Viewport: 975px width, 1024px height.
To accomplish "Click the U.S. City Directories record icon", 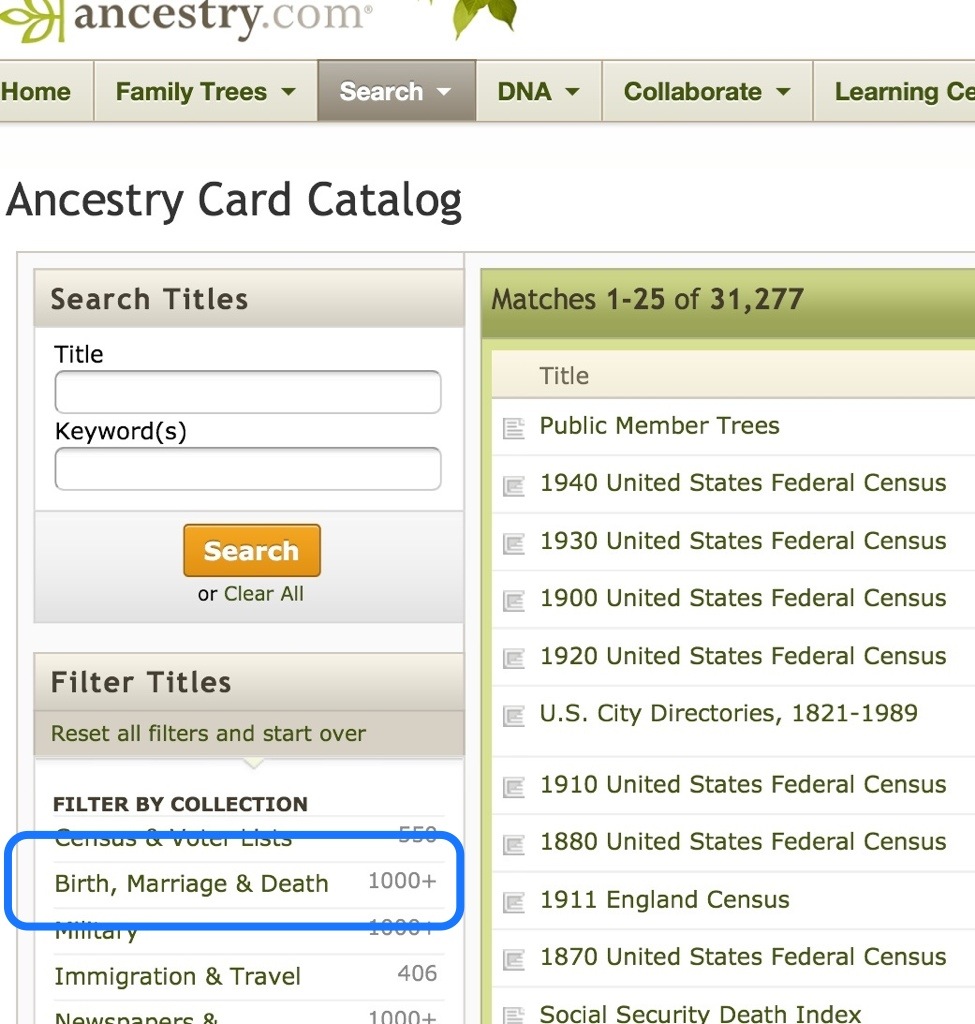I will coord(513,716).
